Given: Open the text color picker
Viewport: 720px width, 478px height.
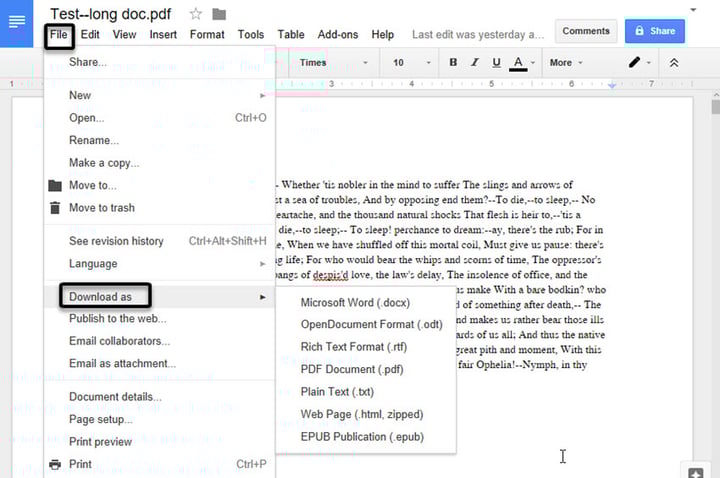Looking at the screenshot, I should [x=518, y=62].
